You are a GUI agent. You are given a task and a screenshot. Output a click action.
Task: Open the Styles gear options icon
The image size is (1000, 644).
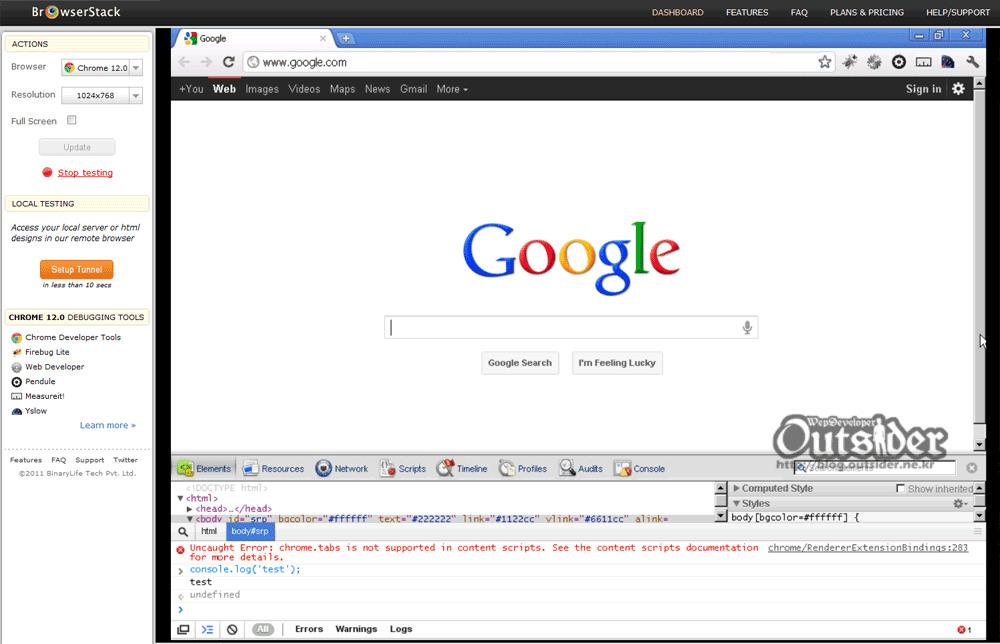coord(960,504)
